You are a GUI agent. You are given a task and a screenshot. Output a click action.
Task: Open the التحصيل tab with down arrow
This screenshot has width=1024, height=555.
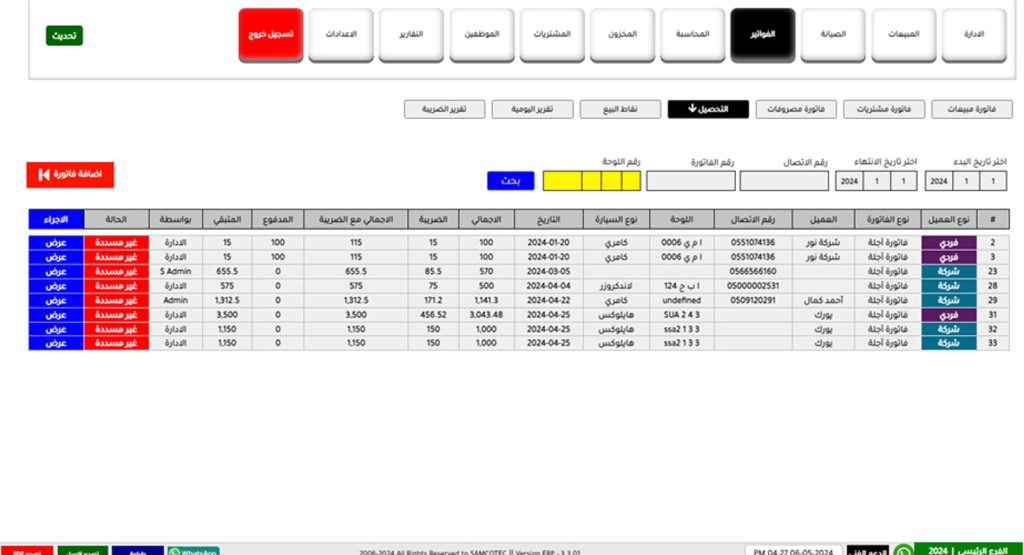click(x=707, y=109)
